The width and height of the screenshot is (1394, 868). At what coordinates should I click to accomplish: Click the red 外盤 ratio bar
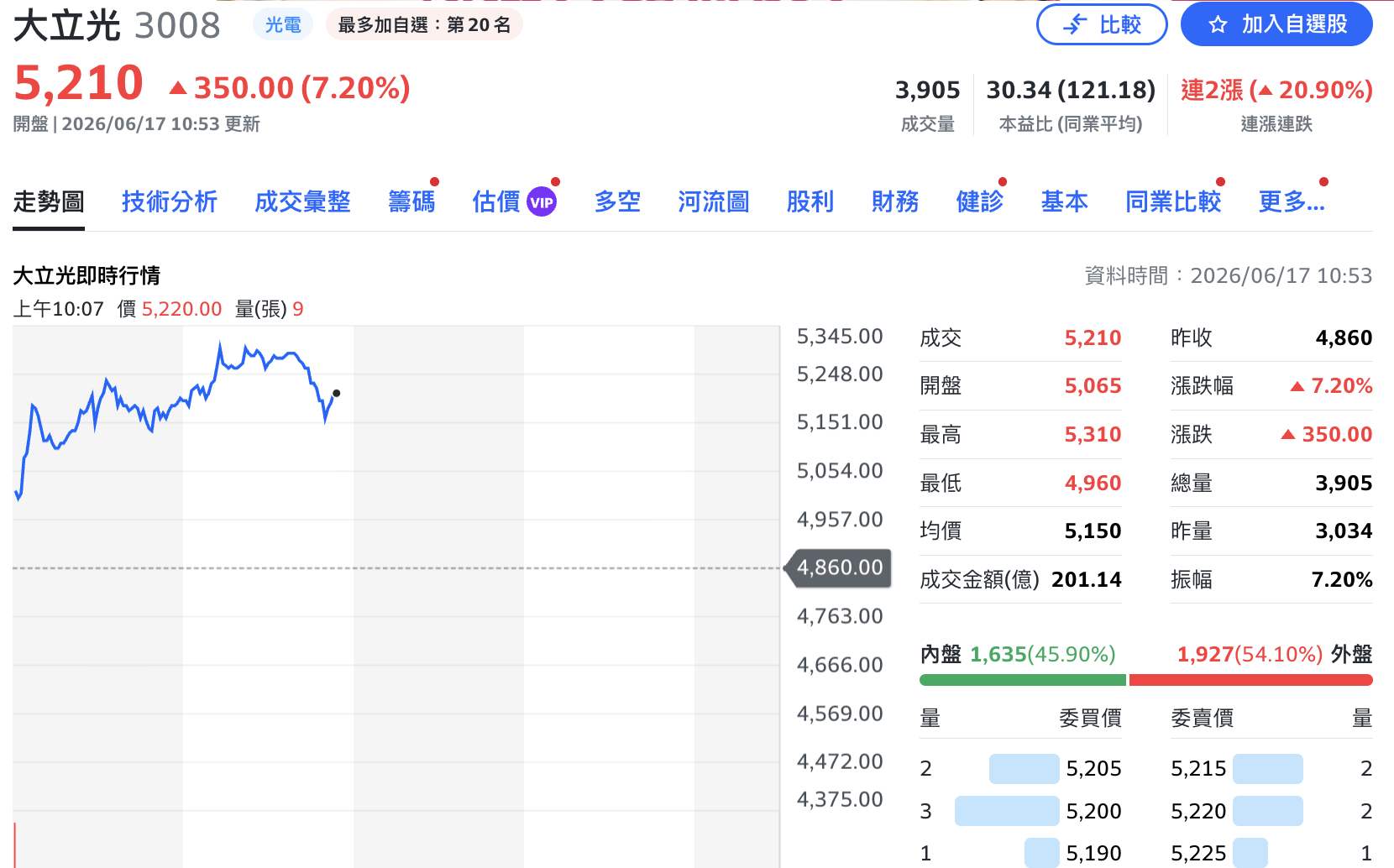coord(1251,680)
